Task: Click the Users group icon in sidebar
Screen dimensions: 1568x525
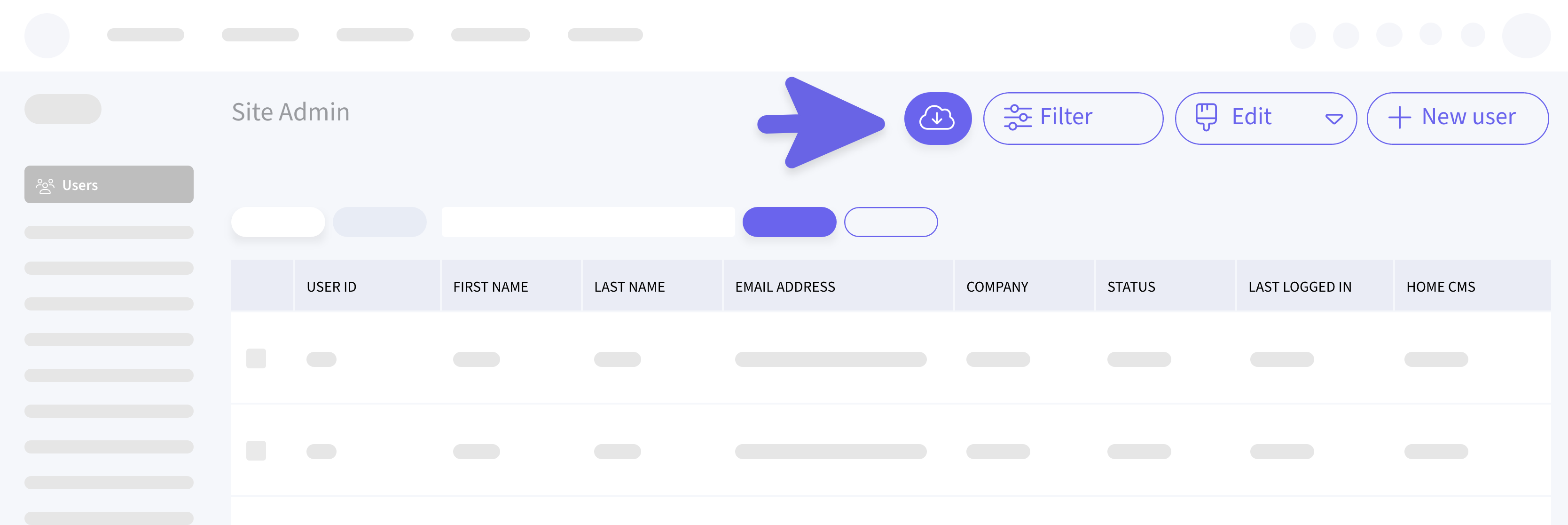Action: (x=45, y=185)
